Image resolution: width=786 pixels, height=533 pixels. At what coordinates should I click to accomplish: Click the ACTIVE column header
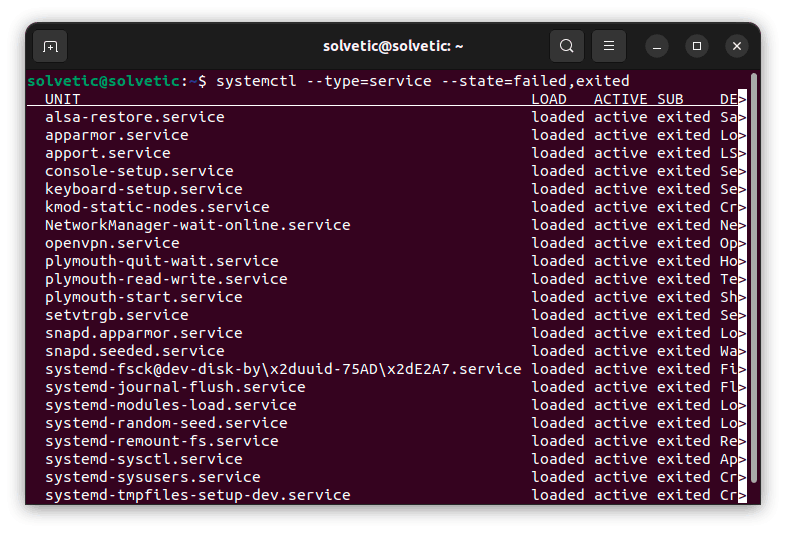(620, 99)
